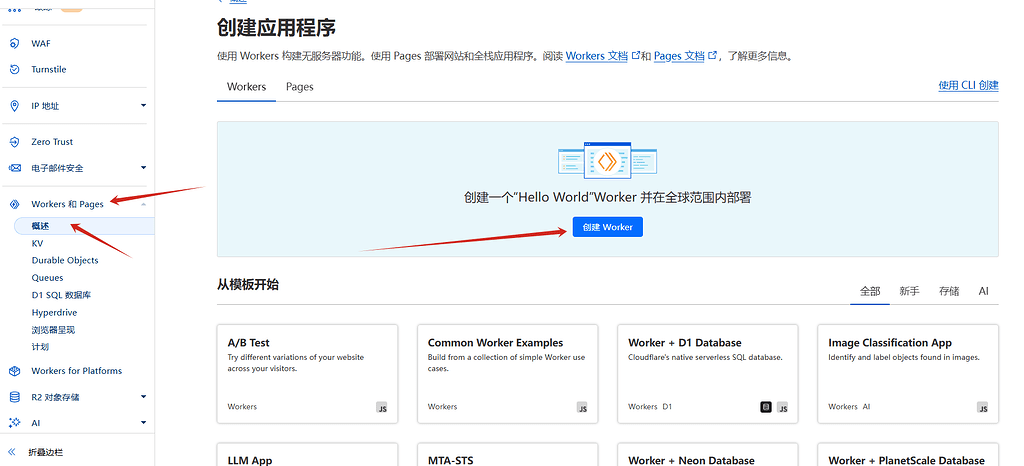Click the Workers for Platforms cube icon

click(x=14, y=371)
